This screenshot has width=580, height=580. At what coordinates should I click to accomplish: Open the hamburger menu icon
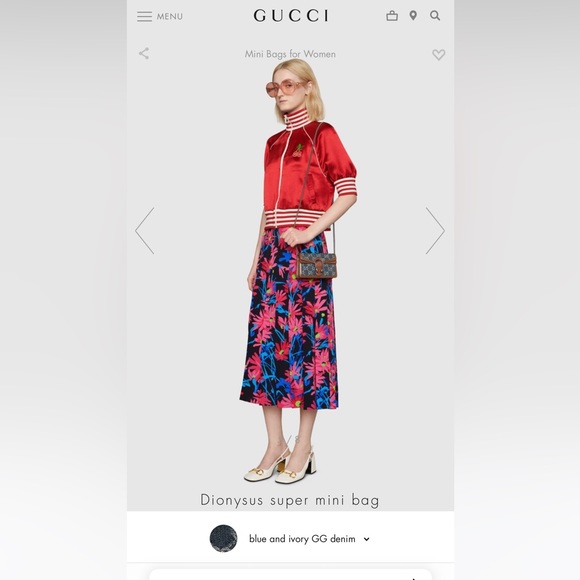(x=144, y=17)
